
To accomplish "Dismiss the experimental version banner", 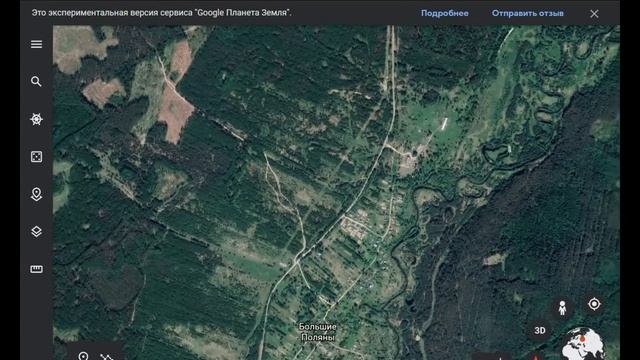I will (594, 13).
